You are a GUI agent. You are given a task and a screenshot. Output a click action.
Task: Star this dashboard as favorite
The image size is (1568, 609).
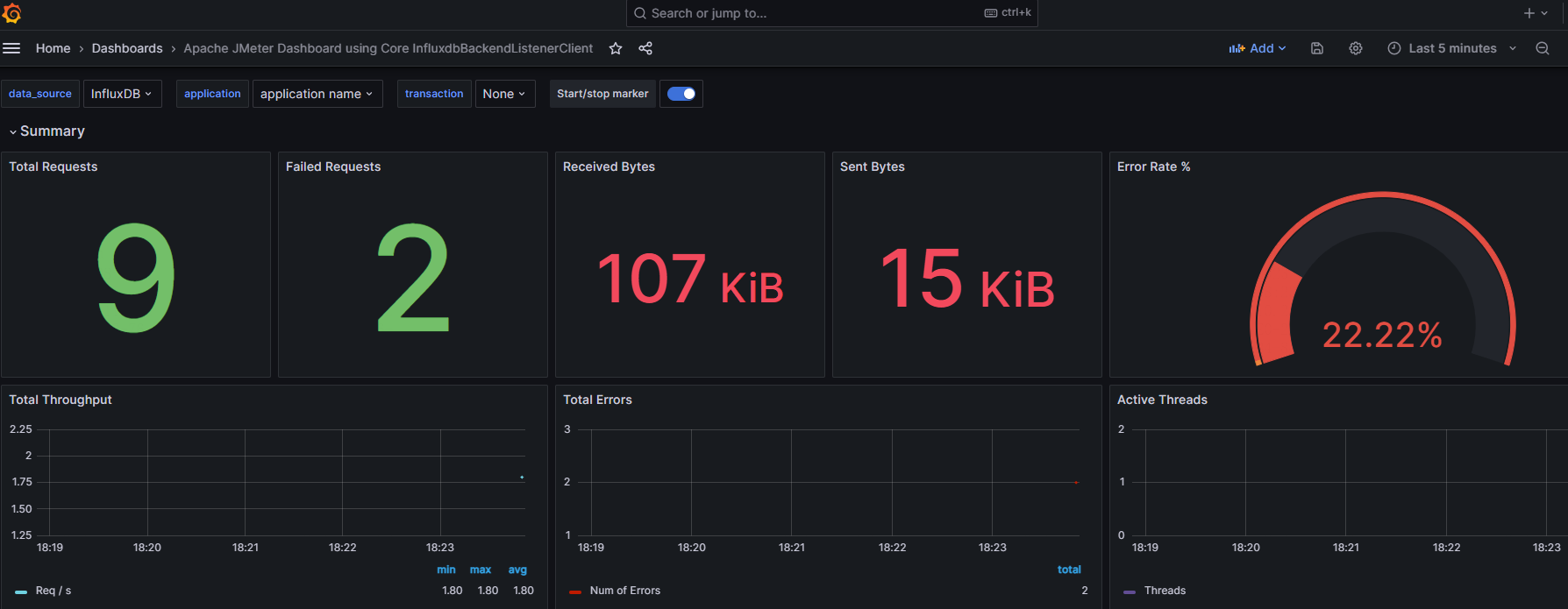[x=616, y=48]
